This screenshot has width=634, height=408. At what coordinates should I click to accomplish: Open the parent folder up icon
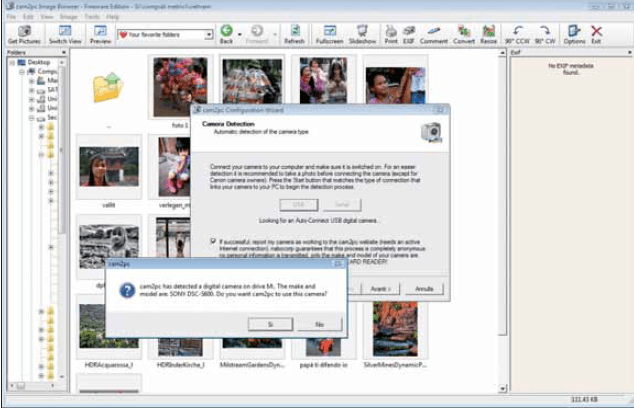tap(108, 87)
